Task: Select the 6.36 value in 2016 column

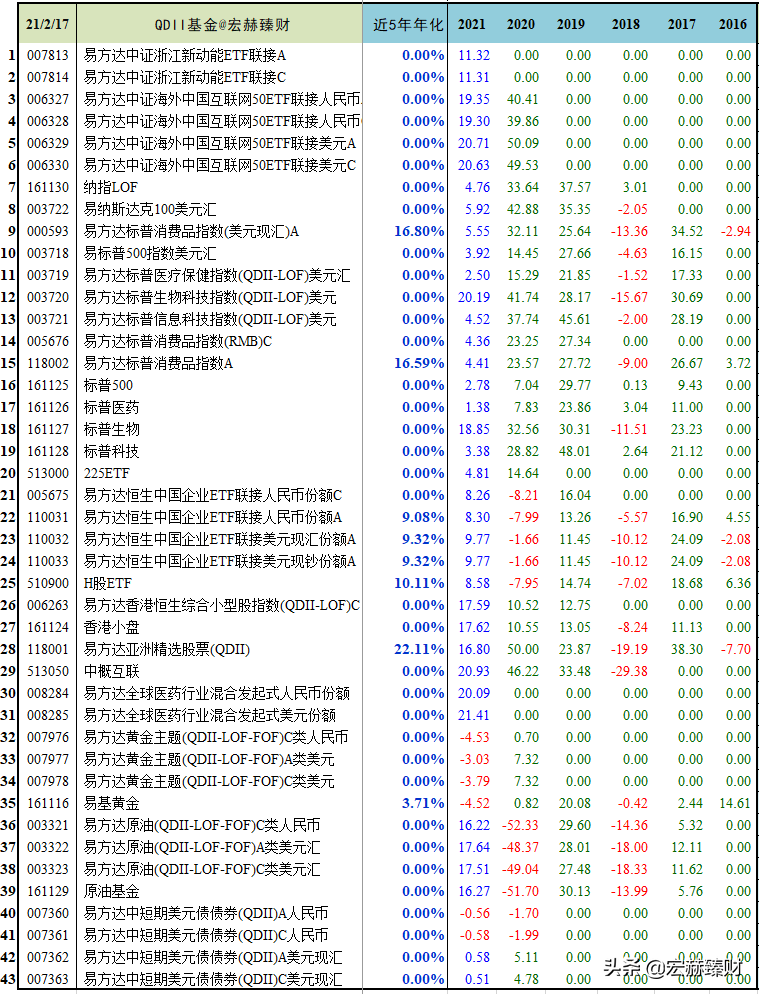Action: 739,583
